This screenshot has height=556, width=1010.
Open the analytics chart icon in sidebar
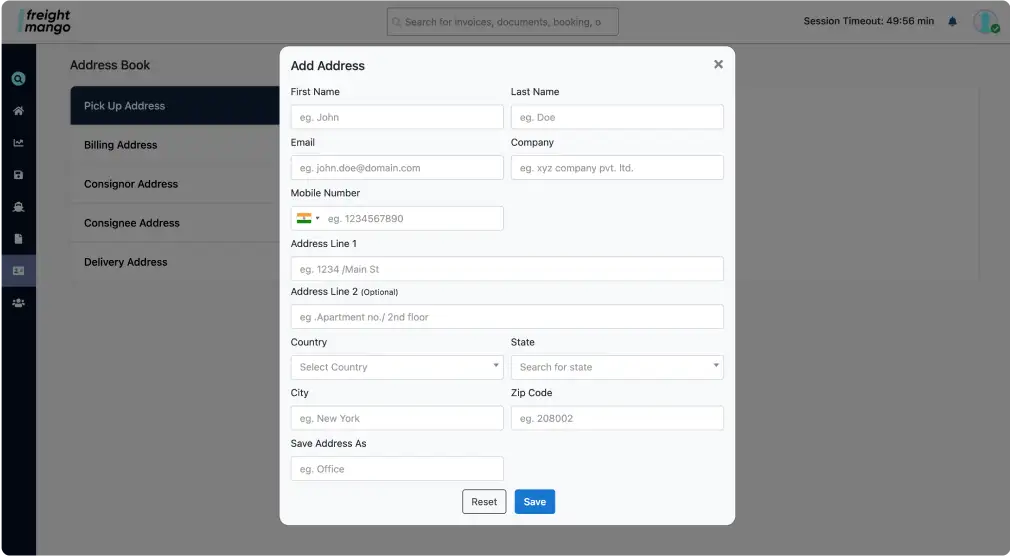[x=18, y=143]
